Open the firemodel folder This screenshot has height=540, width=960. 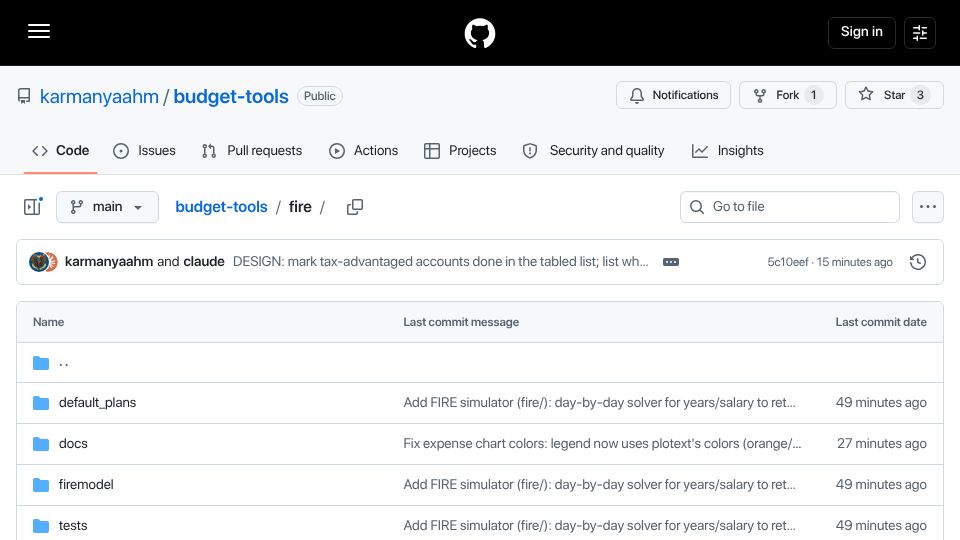coord(86,485)
